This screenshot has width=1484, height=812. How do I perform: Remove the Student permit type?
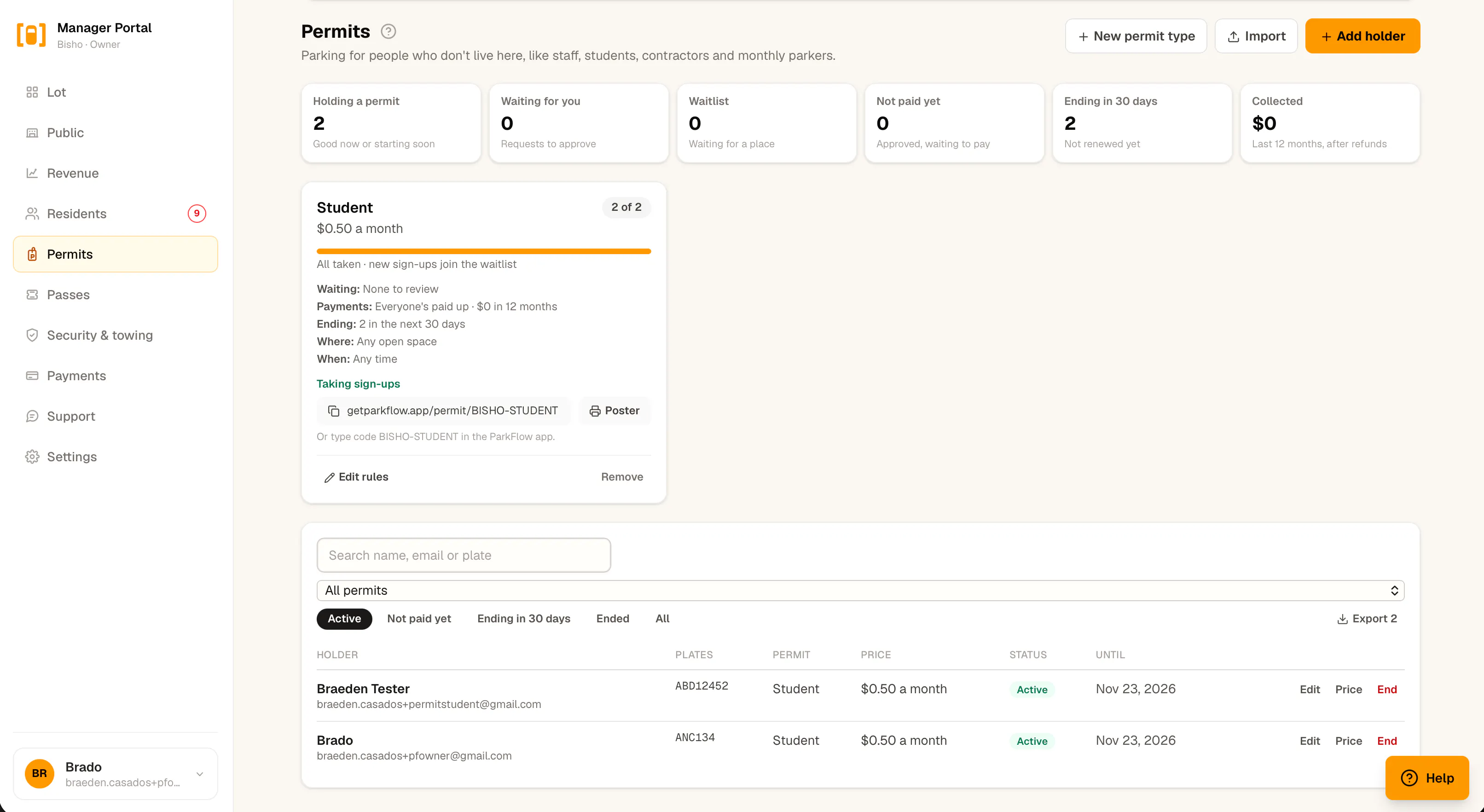[621, 476]
